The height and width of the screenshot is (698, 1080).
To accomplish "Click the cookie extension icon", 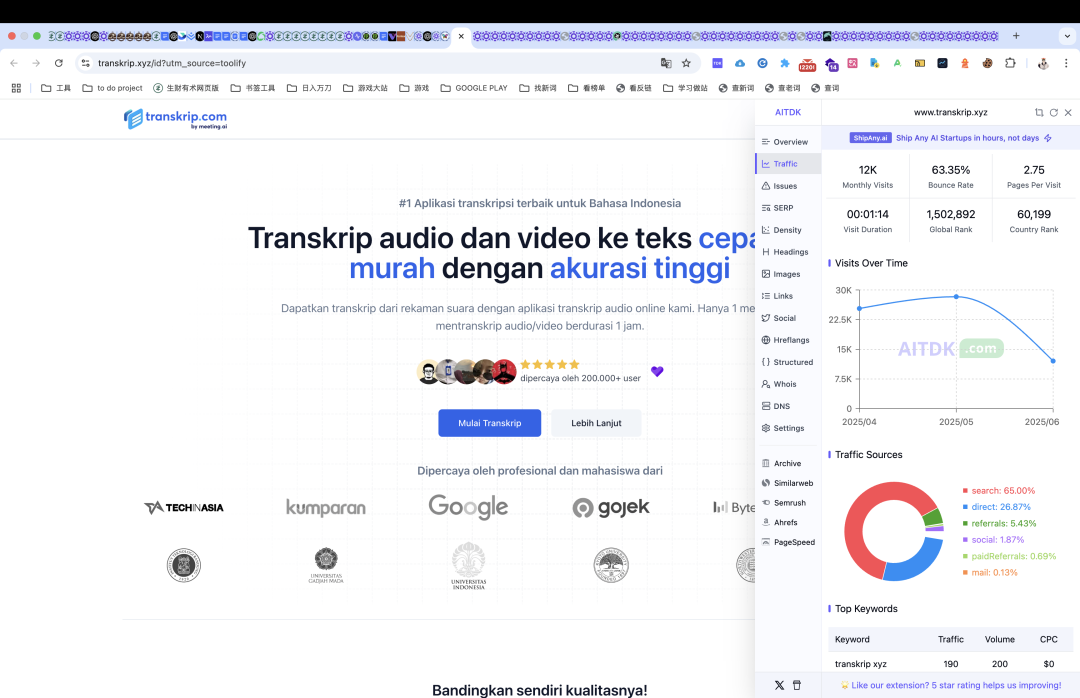I will coord(988,63).
